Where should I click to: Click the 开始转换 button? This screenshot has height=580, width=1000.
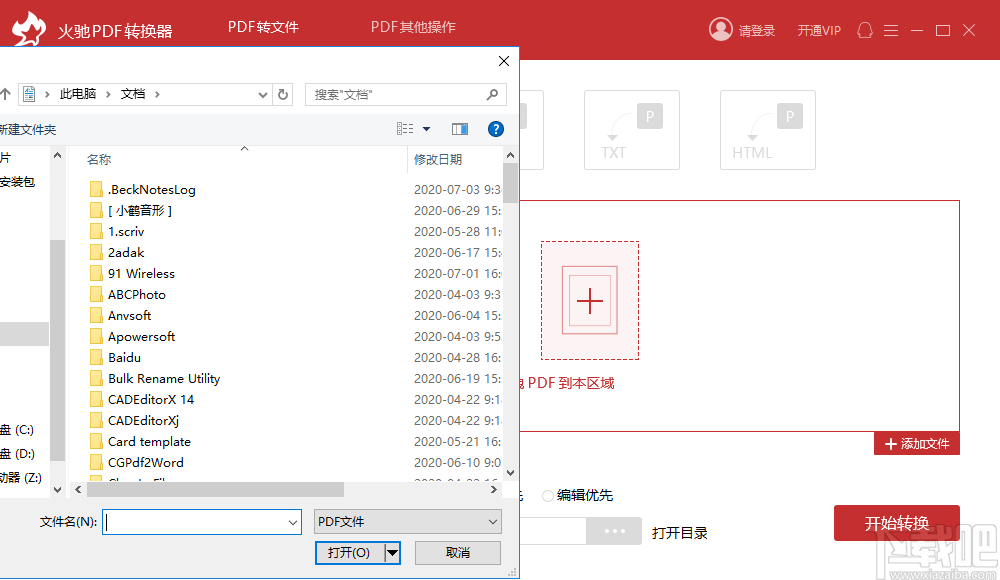click(x=897, y=523)
